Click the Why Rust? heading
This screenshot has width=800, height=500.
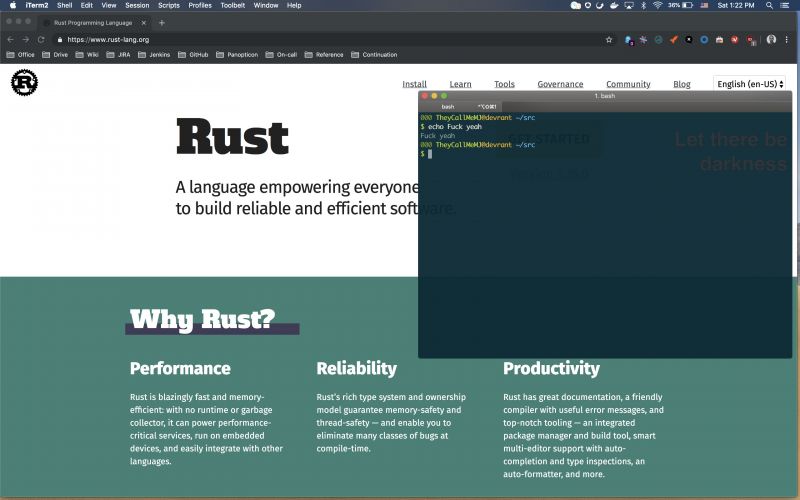[x=203, y=319]
